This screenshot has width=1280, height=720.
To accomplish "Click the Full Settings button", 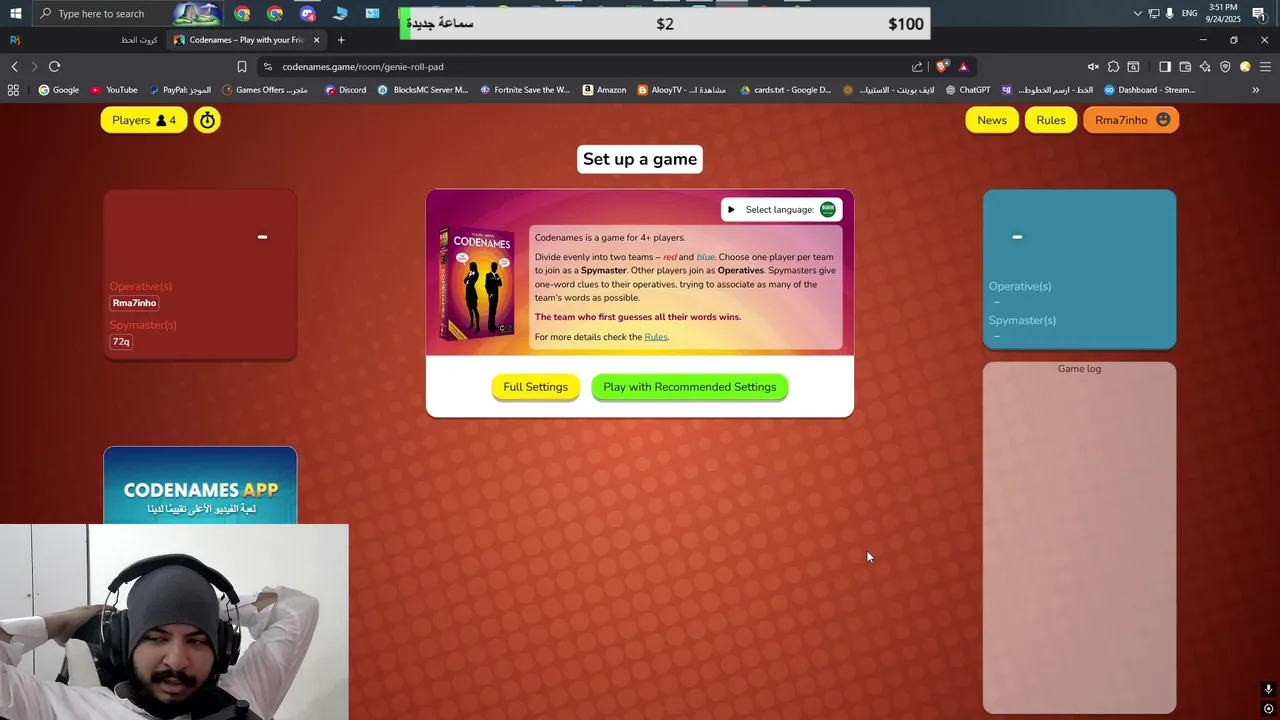I will pyautogui.click(x=535, y=387).
